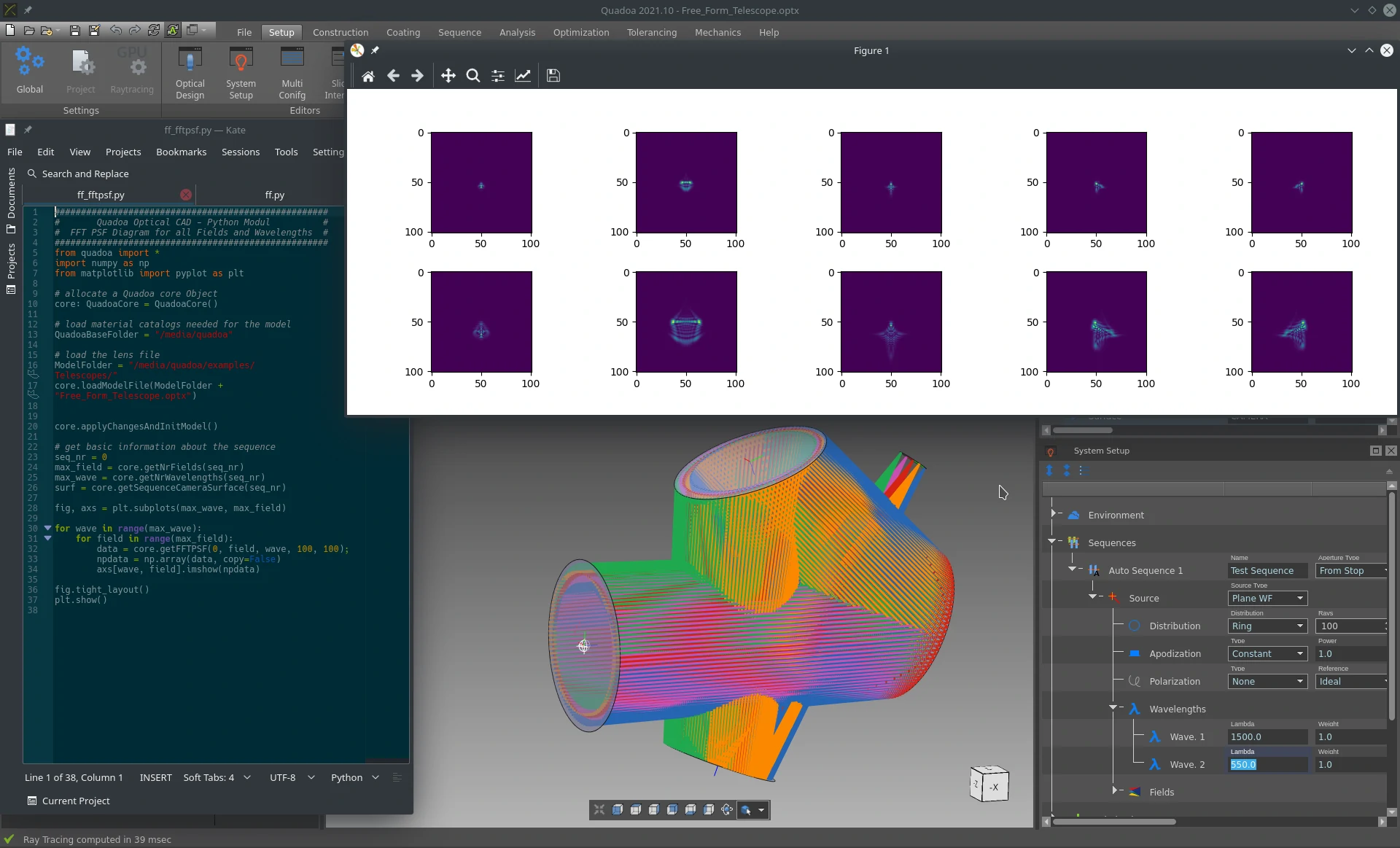Open the Optimization menu
Screen dimensions: 1400x848
coord(580,32)
